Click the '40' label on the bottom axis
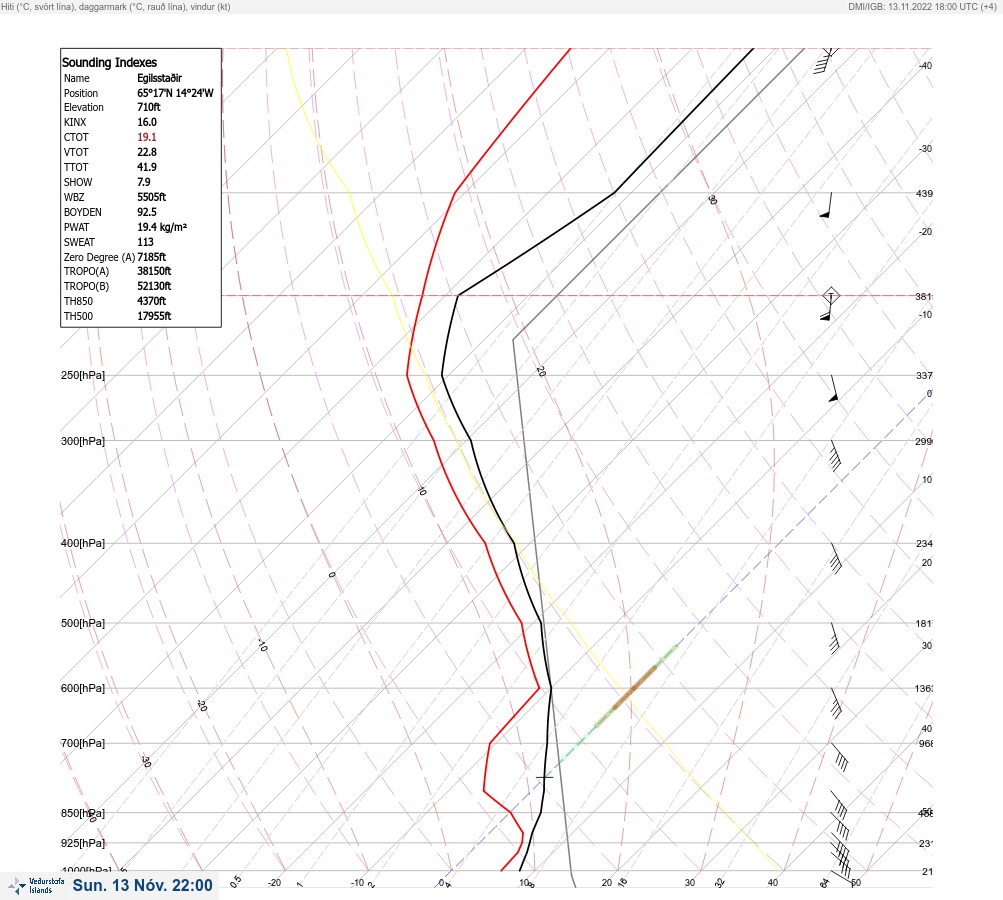Screen dimensions: 1003x900 point(773,883)
